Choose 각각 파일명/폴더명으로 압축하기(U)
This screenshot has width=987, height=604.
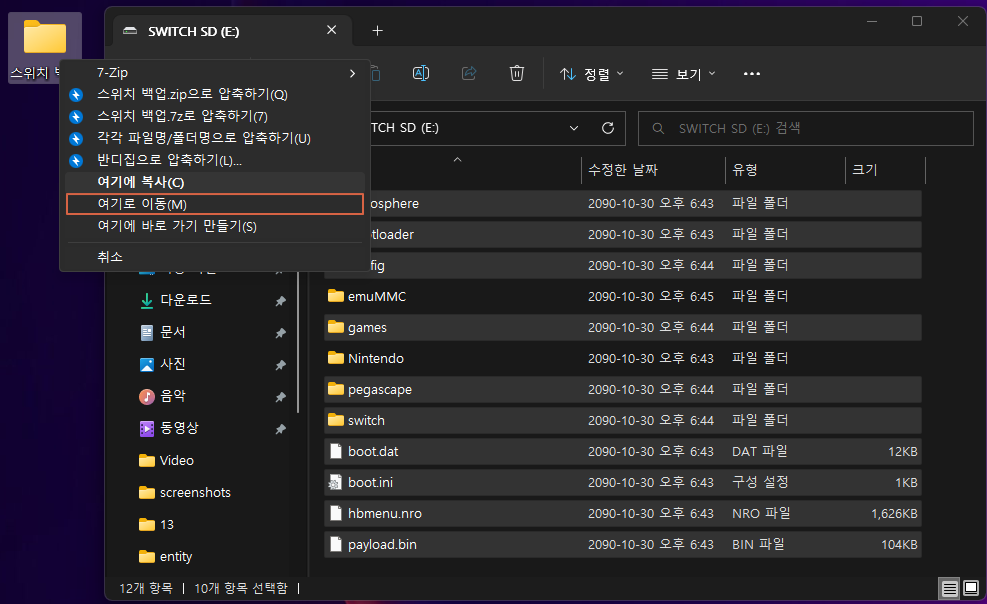pyautogui.click(x=215, y=138)
